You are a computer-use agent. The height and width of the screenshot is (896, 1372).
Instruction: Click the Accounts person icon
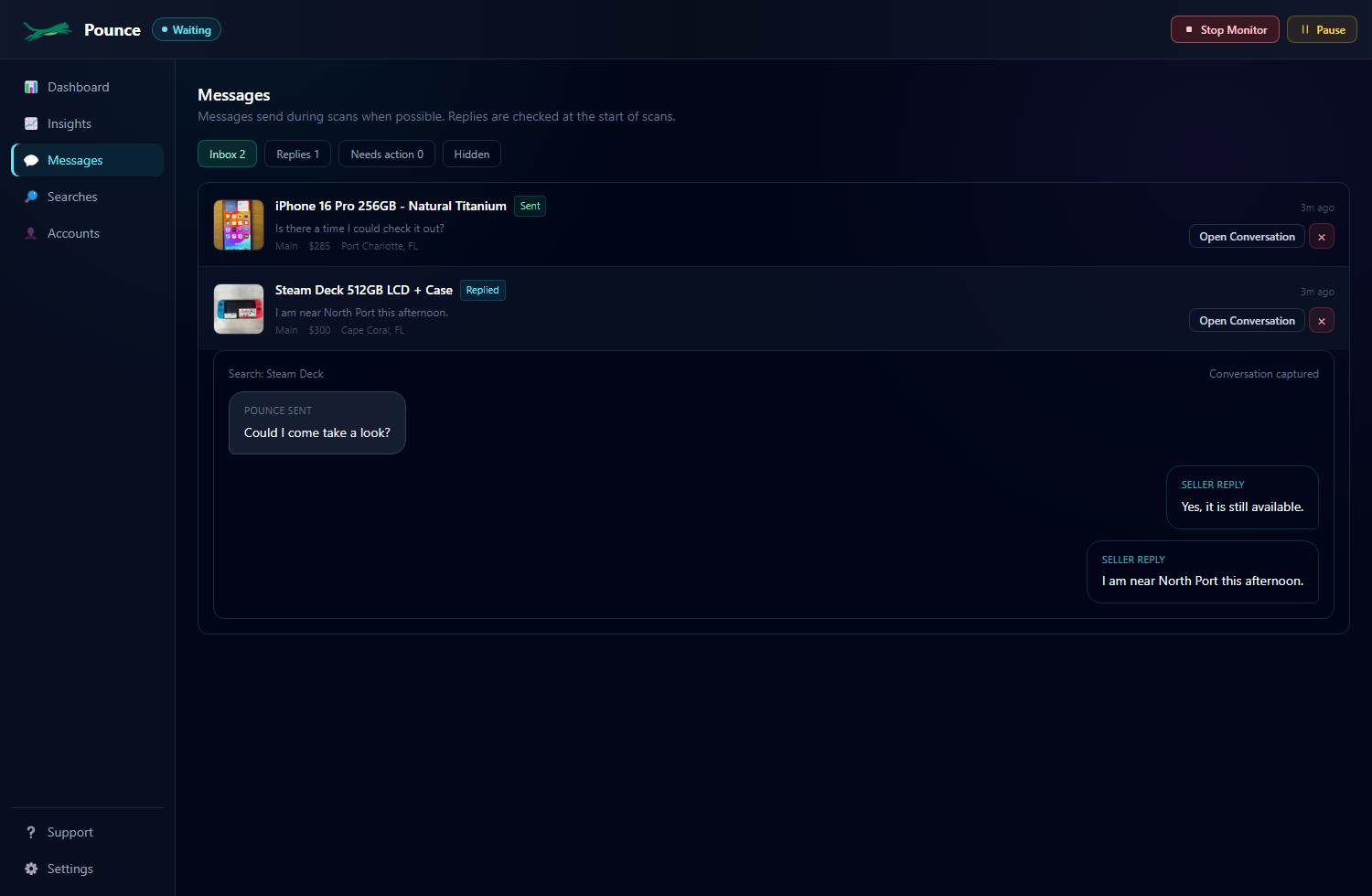coord(31,233)
